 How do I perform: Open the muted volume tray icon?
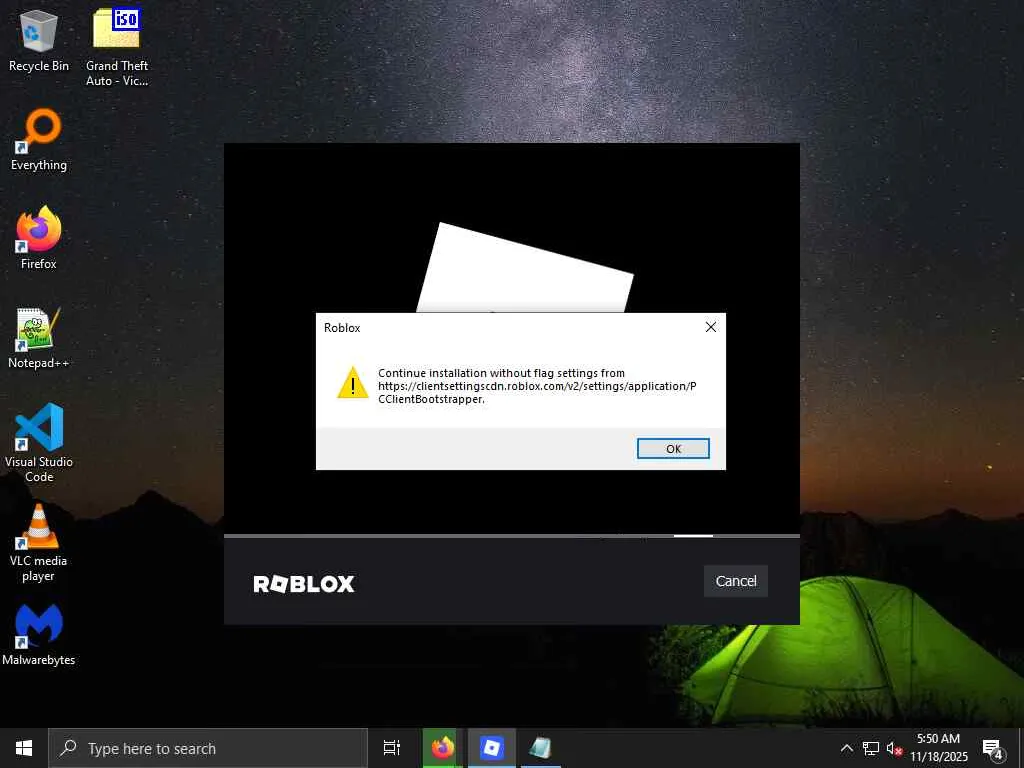(x=894, y=748)
